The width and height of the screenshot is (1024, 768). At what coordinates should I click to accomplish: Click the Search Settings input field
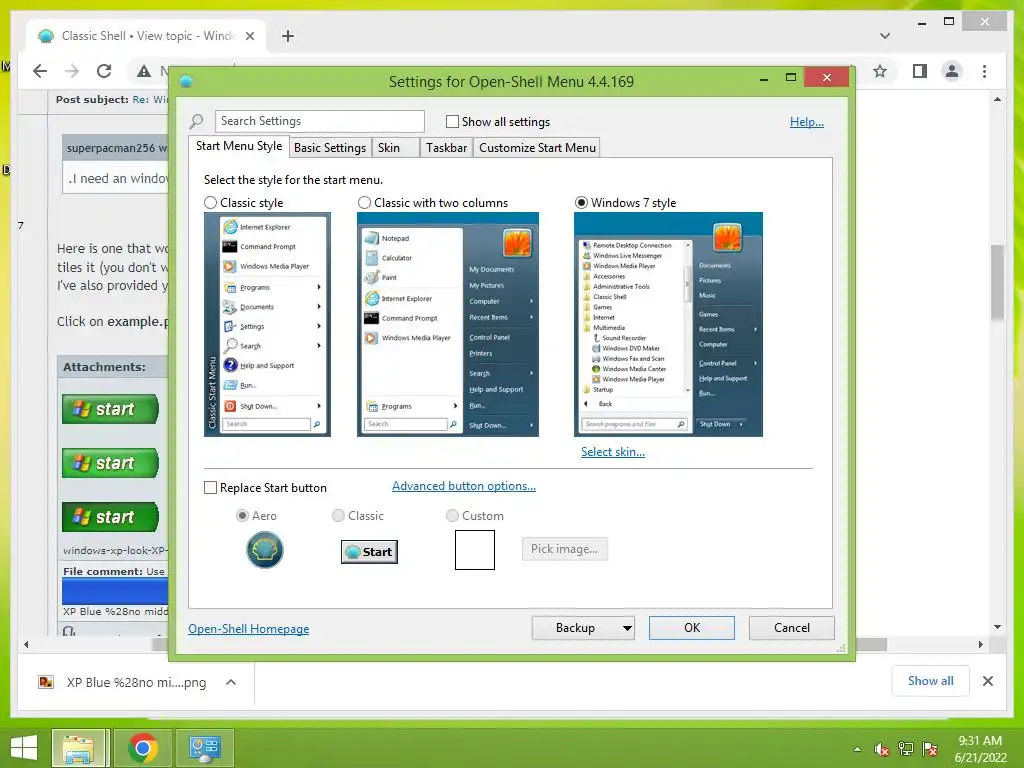coord(320,121)
